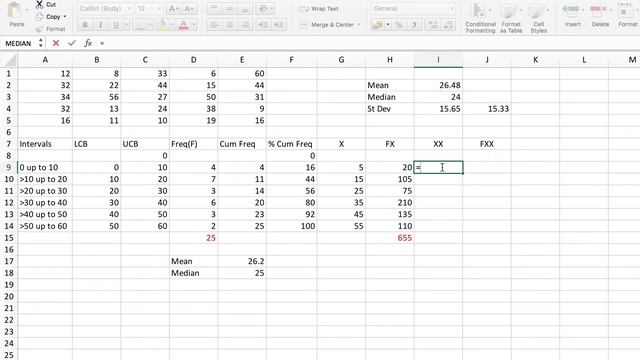Align text left
The width and height of the screenshot is (640, 360).
pos(214,25)
